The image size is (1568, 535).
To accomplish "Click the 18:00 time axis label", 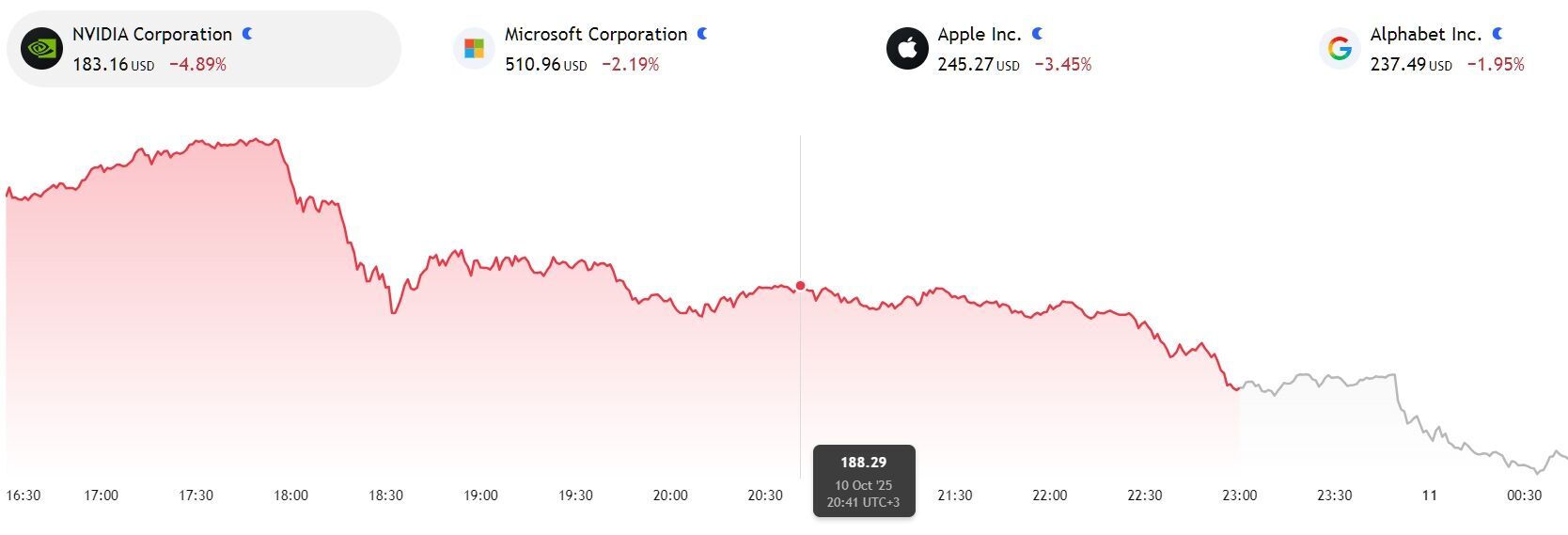I will pos(290,496).
